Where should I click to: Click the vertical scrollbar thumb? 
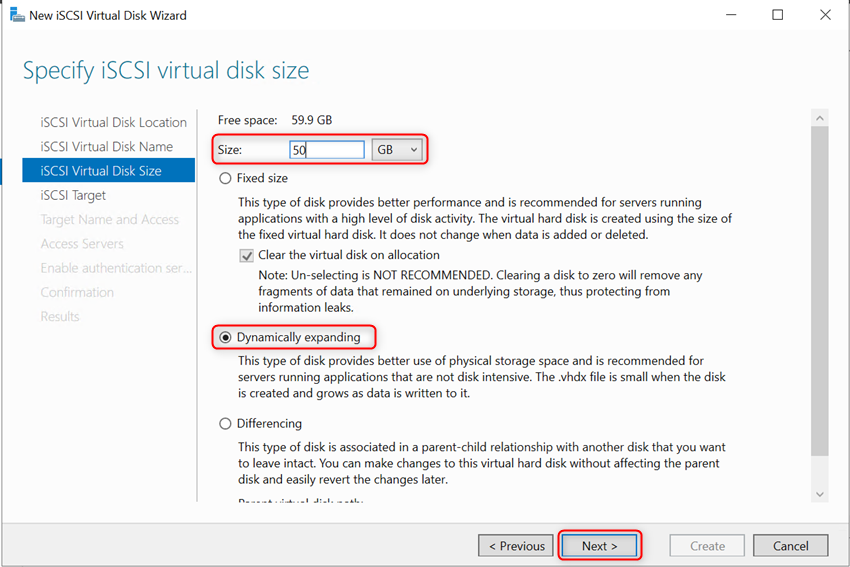point(820,291)
